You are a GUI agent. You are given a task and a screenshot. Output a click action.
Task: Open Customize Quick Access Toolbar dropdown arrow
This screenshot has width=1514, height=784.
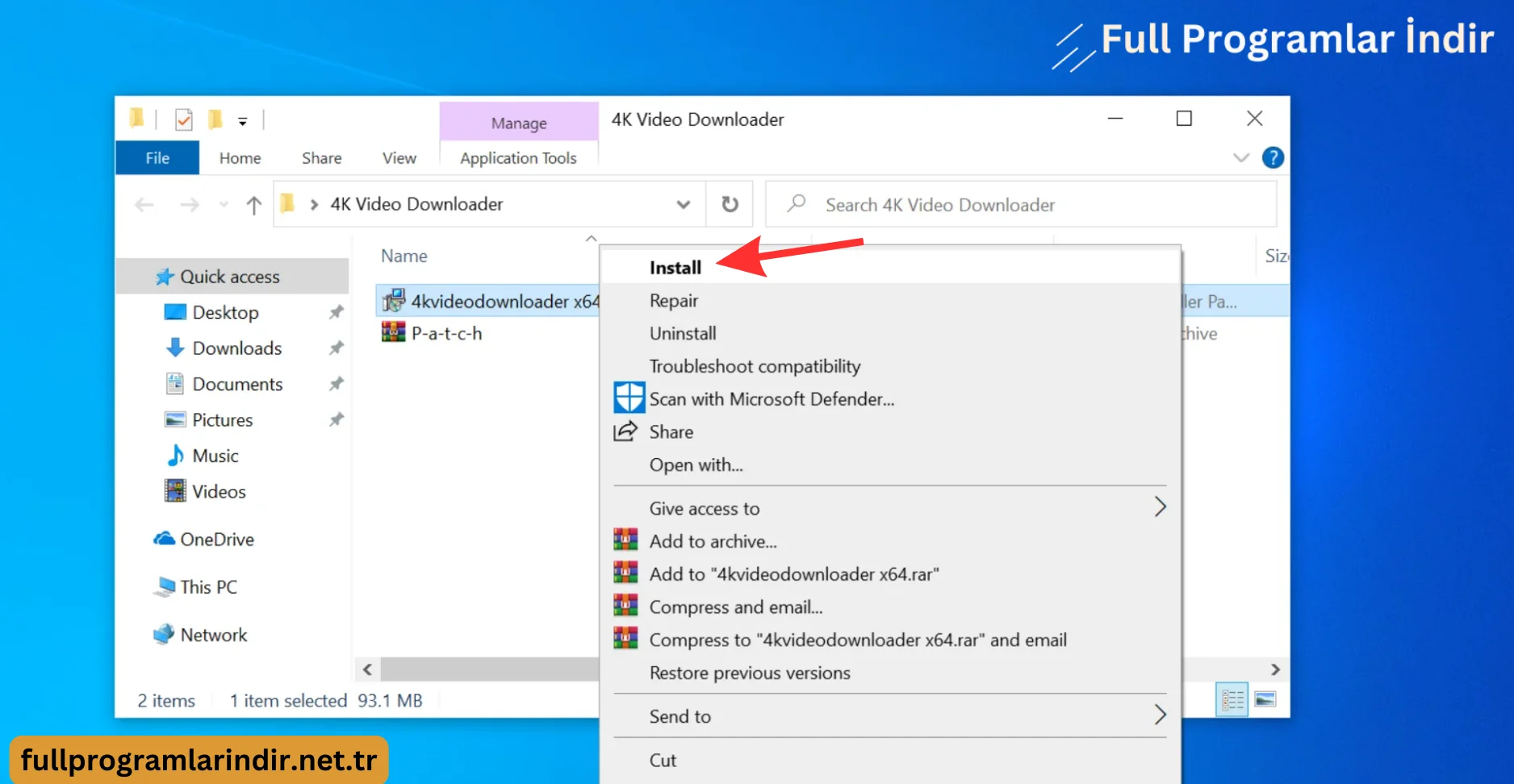point(242,122)
